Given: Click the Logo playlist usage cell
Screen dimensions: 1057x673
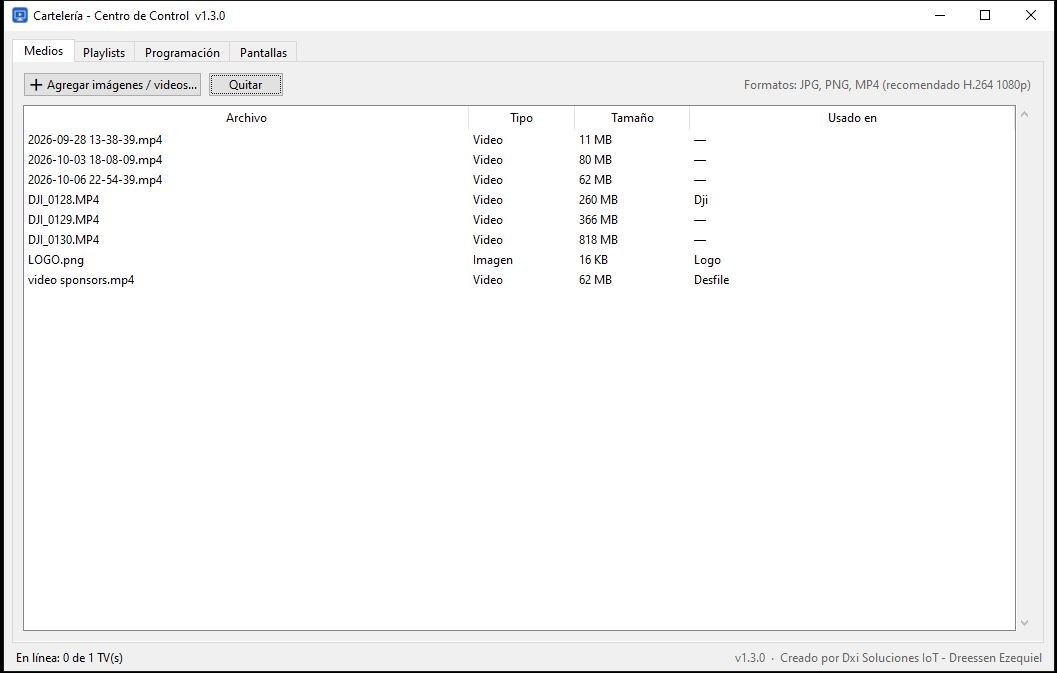Looking at the screenshot, I should [707, 260].
